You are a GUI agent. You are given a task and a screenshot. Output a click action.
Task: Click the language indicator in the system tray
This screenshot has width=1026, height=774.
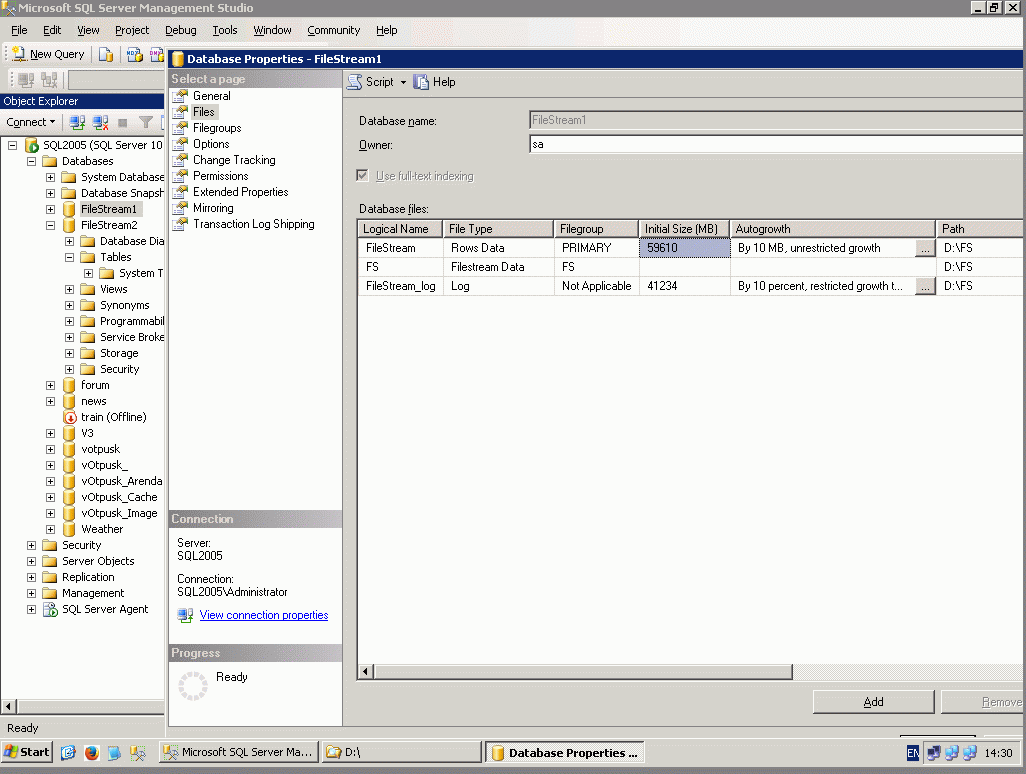pyautogui.click(x=913, y=753)
